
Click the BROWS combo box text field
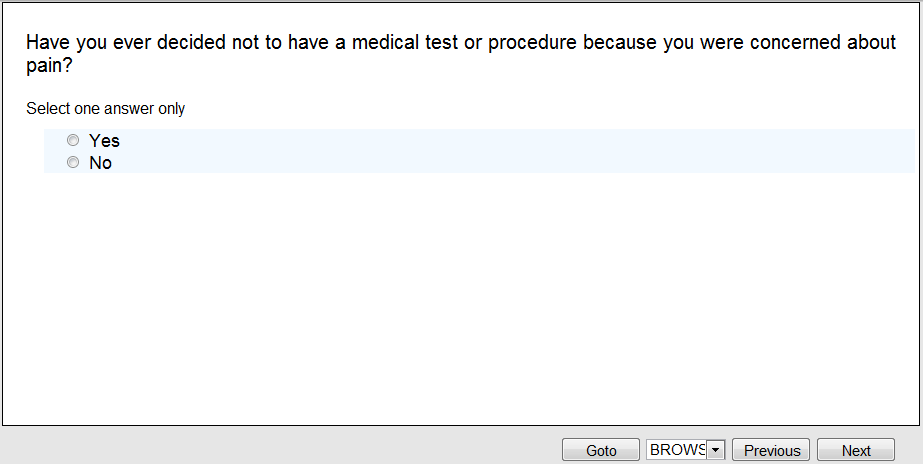pyautogui.click(x=677, y=450)
